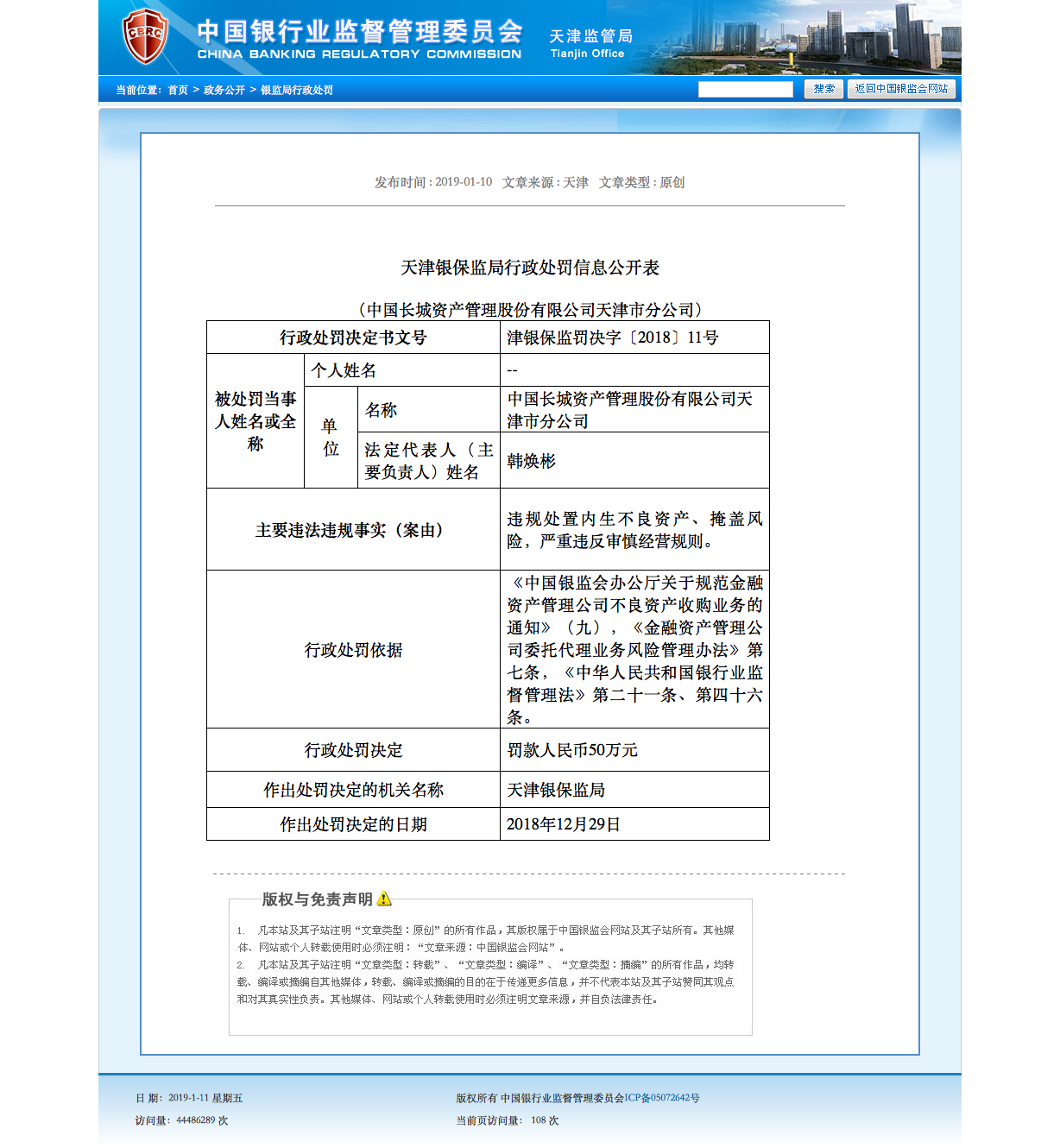Open the 首页 breadcrumb link
The height and width of the screenshot is (1148, 1060).
pos(178,90)
